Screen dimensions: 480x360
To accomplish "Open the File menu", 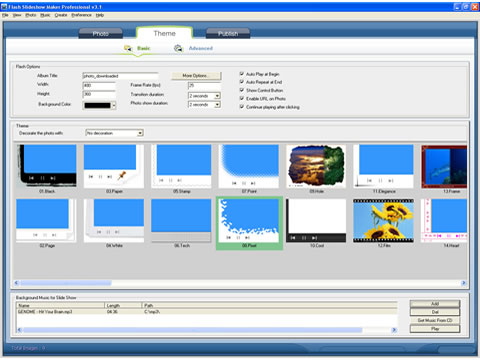I will pos(5,15).
